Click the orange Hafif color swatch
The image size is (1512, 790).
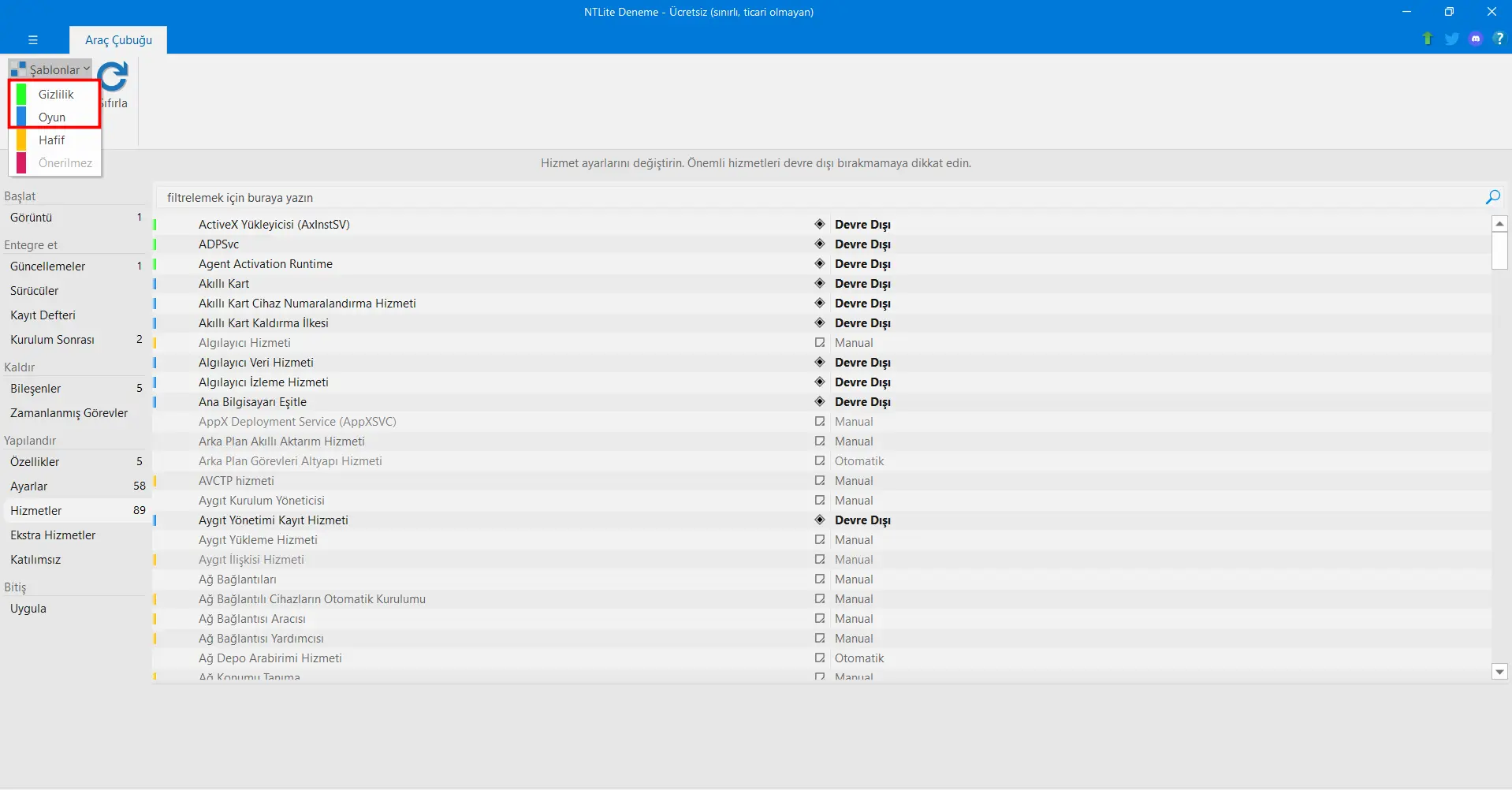coord(21,140)
